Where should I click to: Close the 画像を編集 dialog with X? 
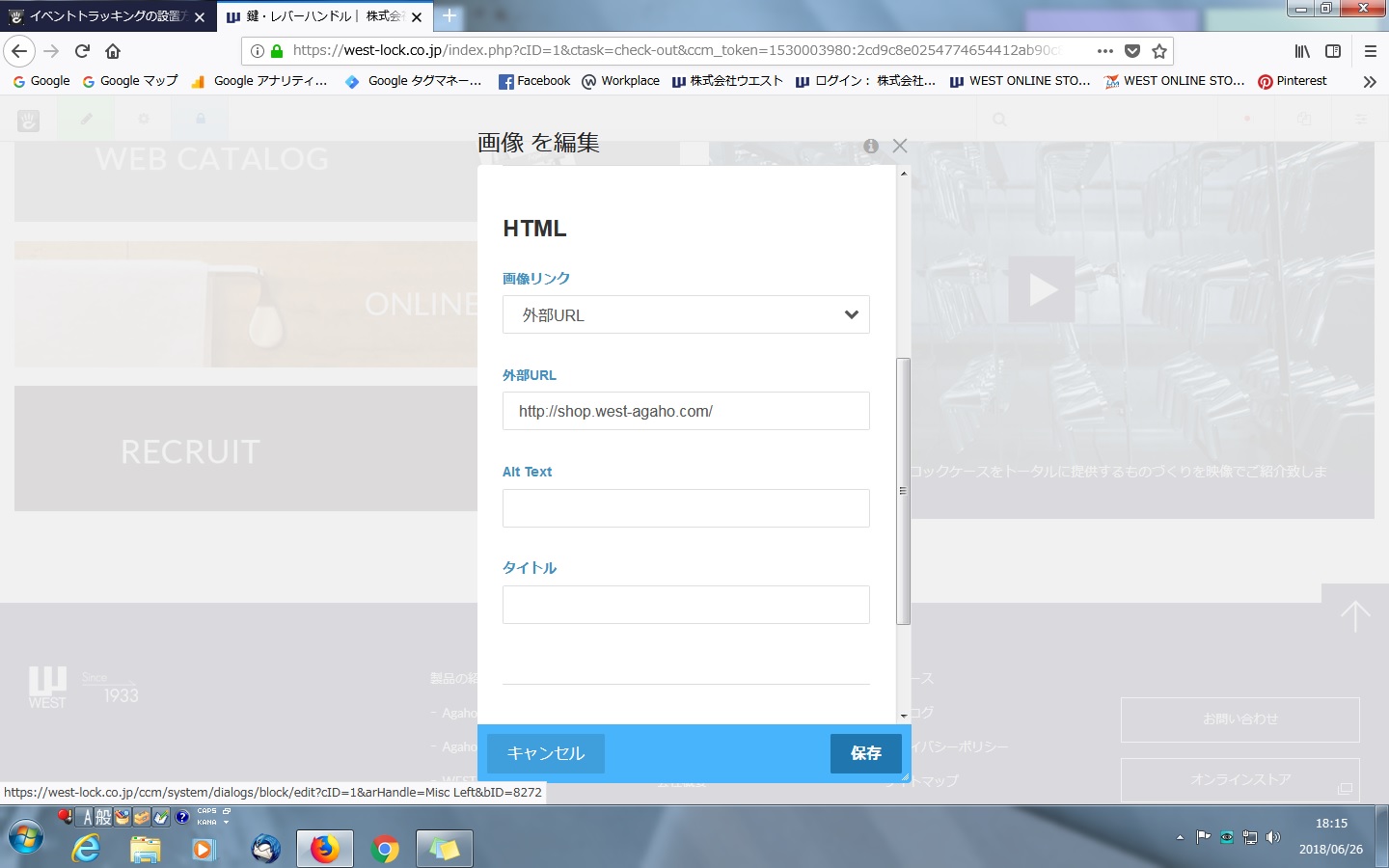pyautogui.click(x=900, y=146)
